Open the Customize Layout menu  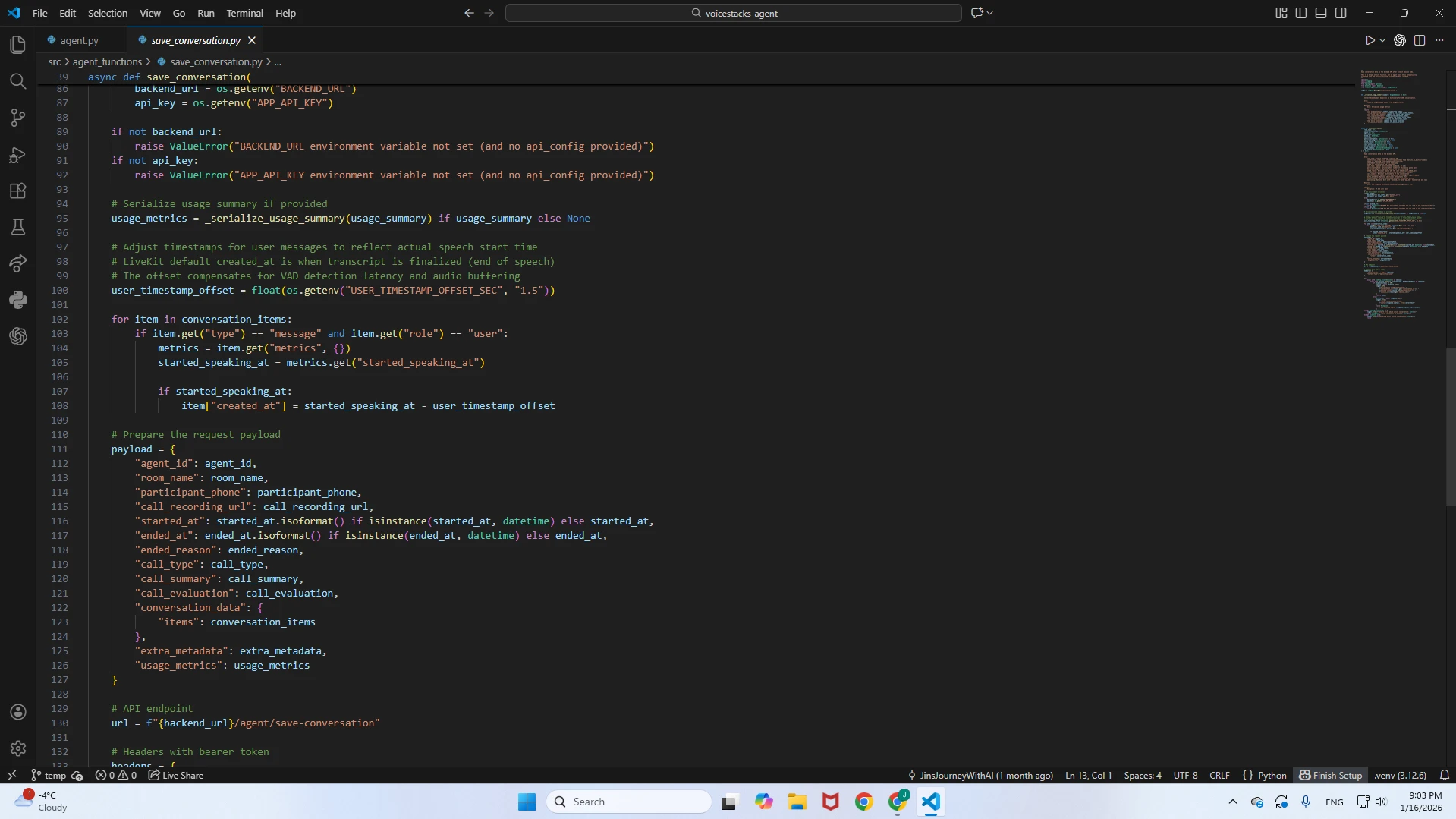coord(1281,13)
